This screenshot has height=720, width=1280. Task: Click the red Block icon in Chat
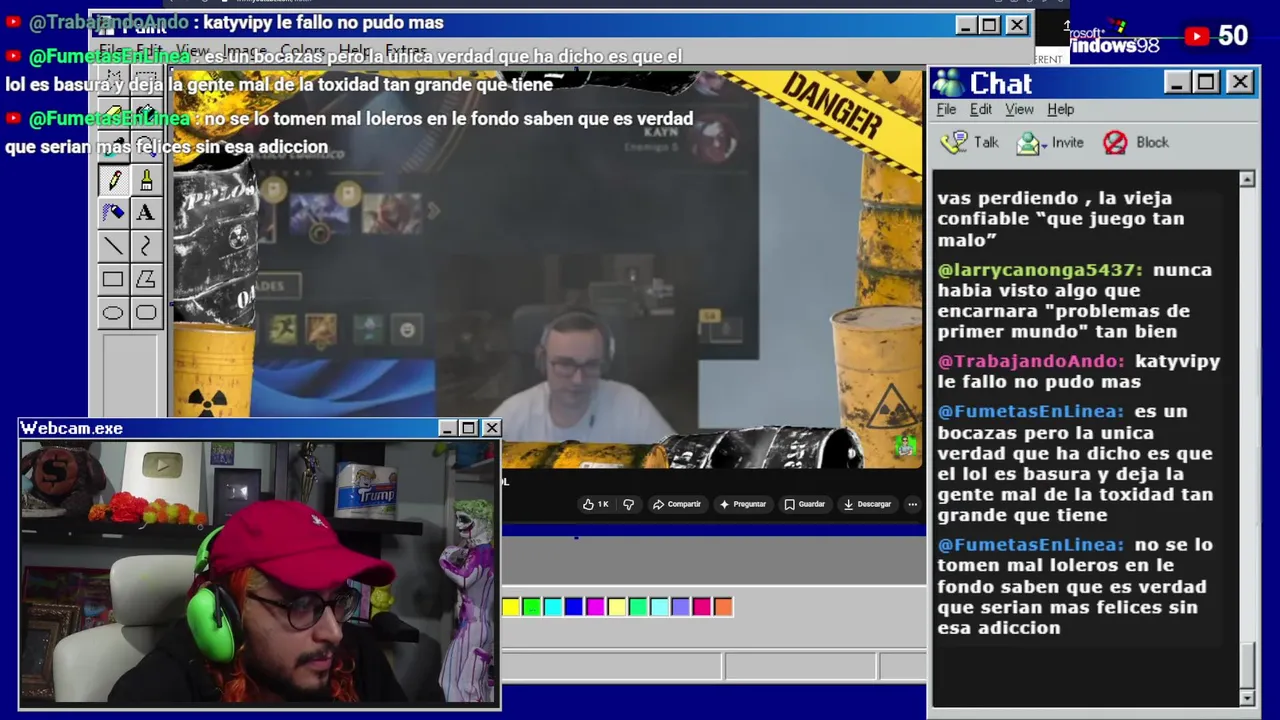1115,143
